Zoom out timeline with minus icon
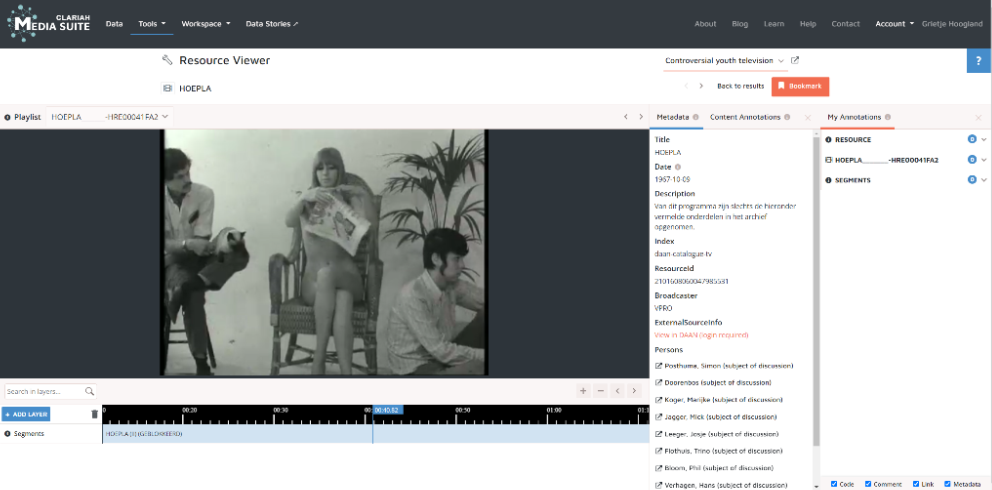 point(600,391)
